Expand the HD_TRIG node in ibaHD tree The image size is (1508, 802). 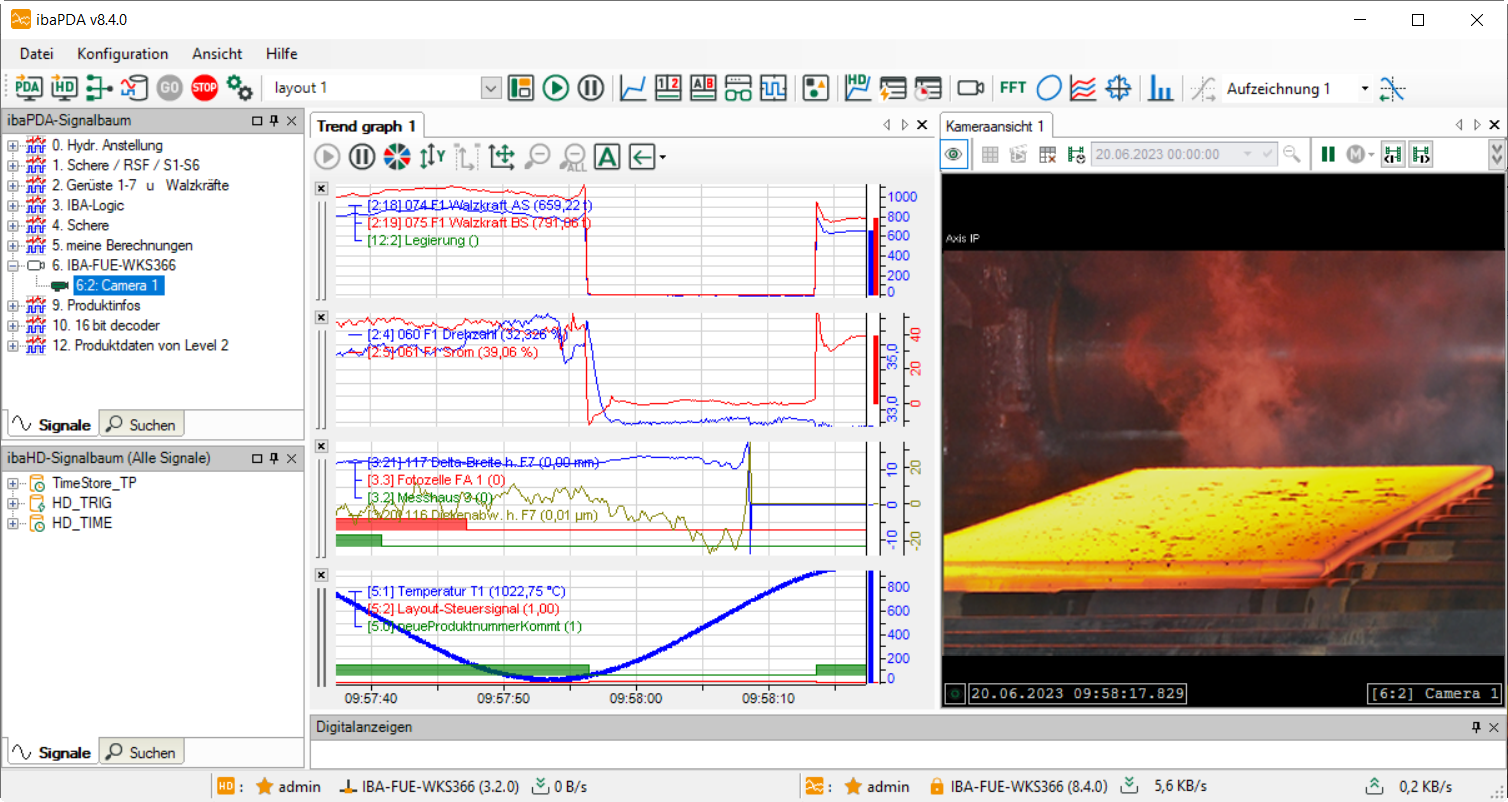point(13,503)
